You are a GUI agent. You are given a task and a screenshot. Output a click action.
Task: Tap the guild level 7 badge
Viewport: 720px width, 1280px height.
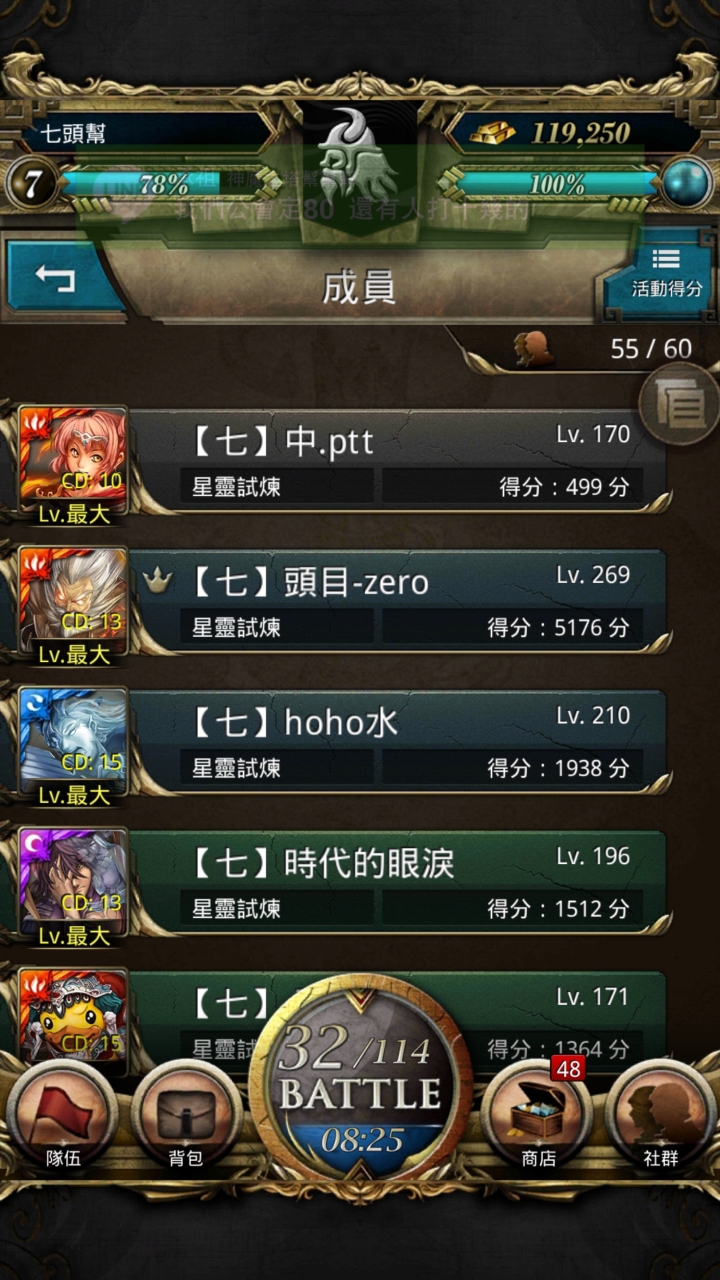31,185
